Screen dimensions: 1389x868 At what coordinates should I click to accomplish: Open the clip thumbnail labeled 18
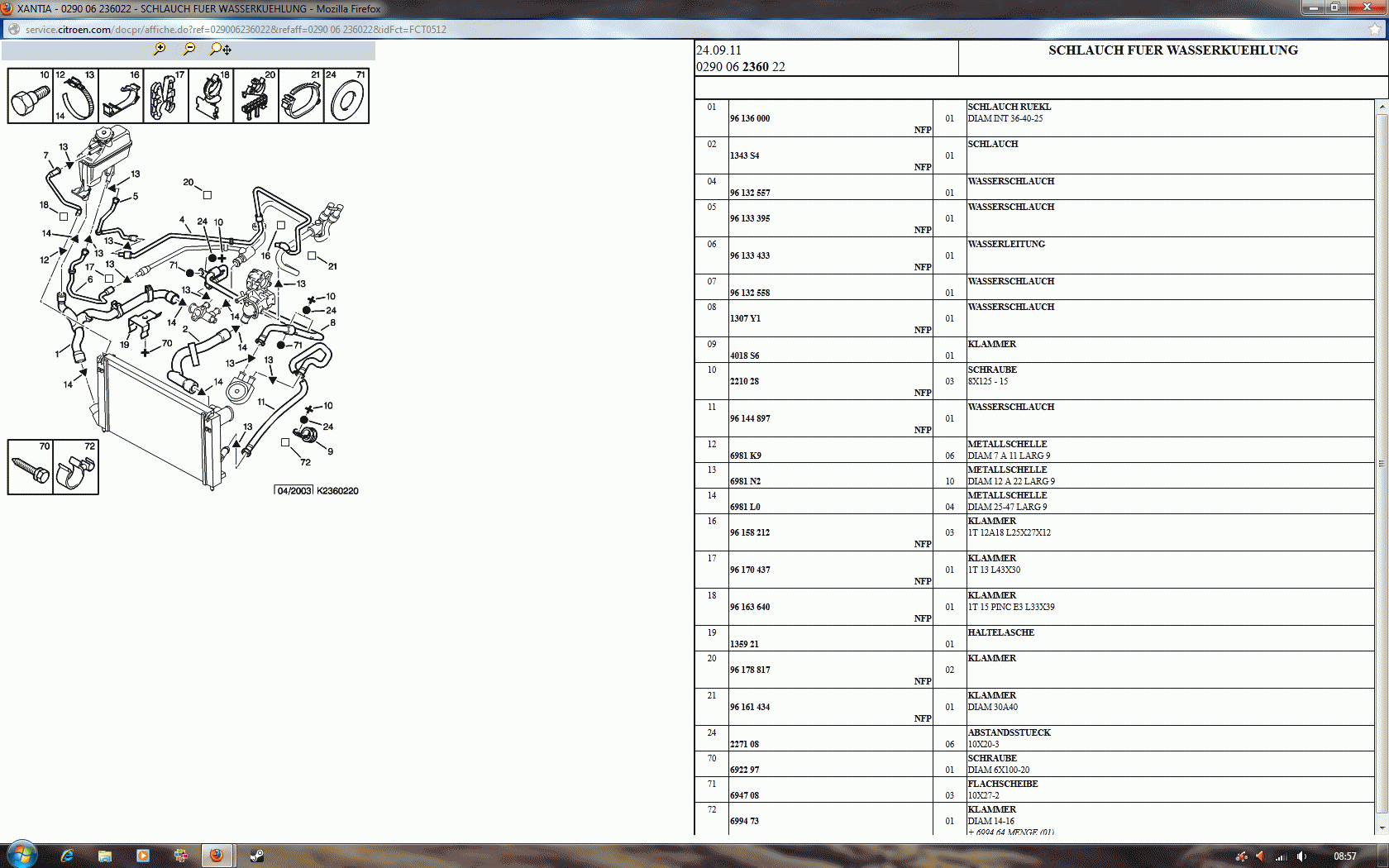[x=211, y=96]
